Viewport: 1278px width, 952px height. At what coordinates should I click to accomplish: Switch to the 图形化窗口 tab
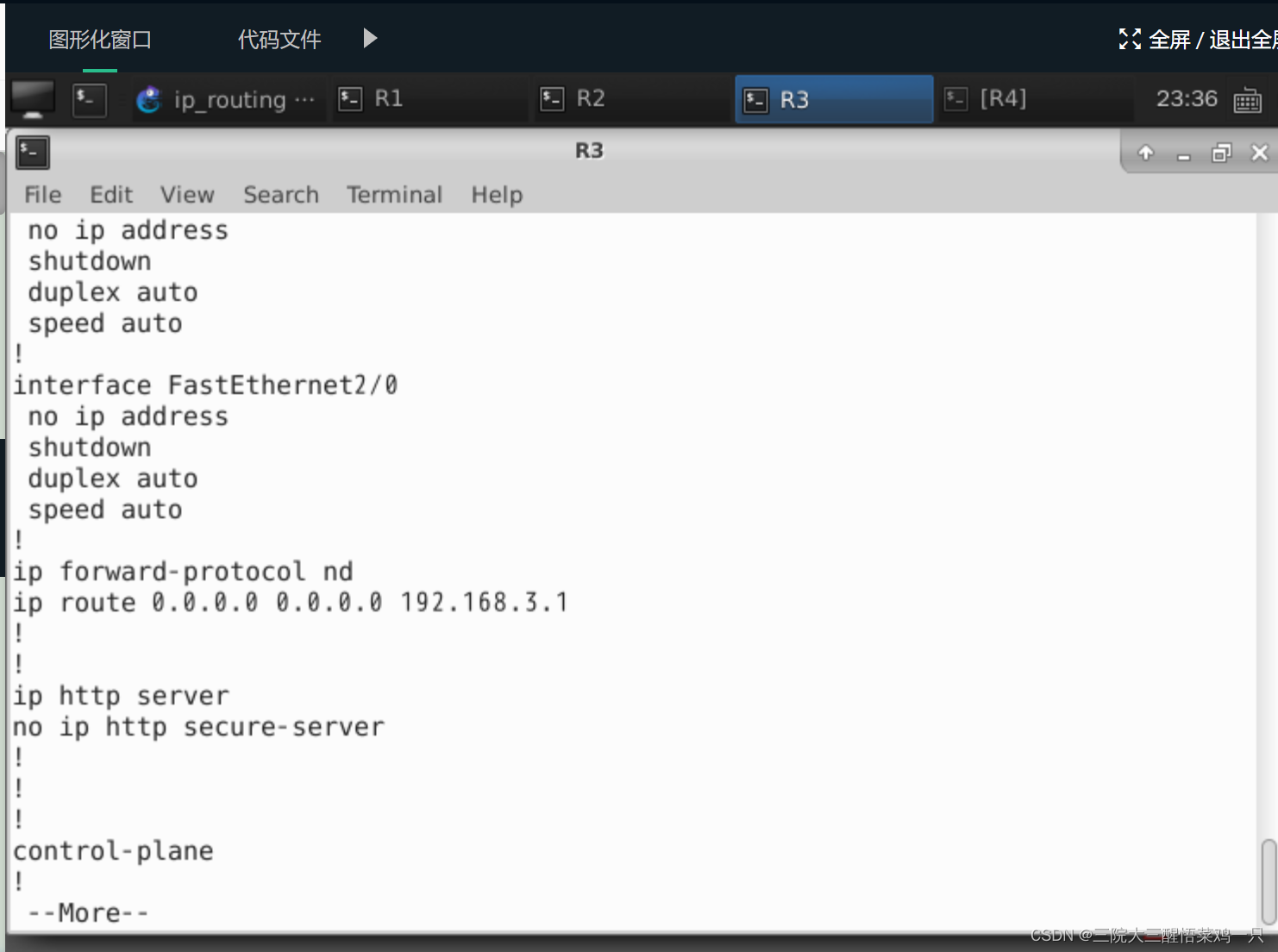tap(100, 40)
